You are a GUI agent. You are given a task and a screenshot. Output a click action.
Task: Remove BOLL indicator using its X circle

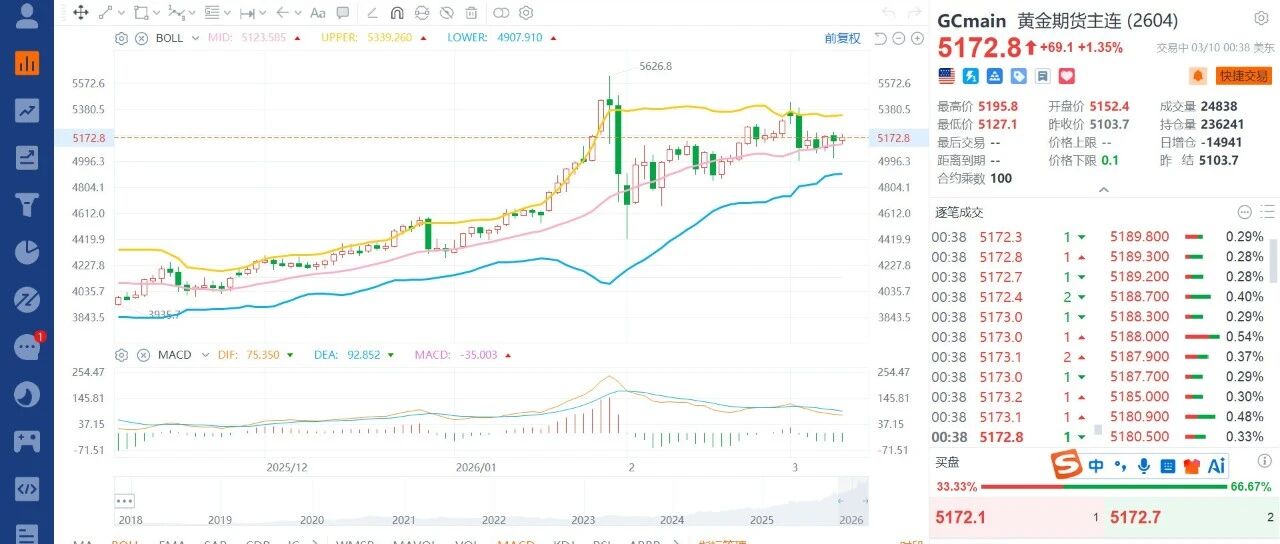[141, 38]
